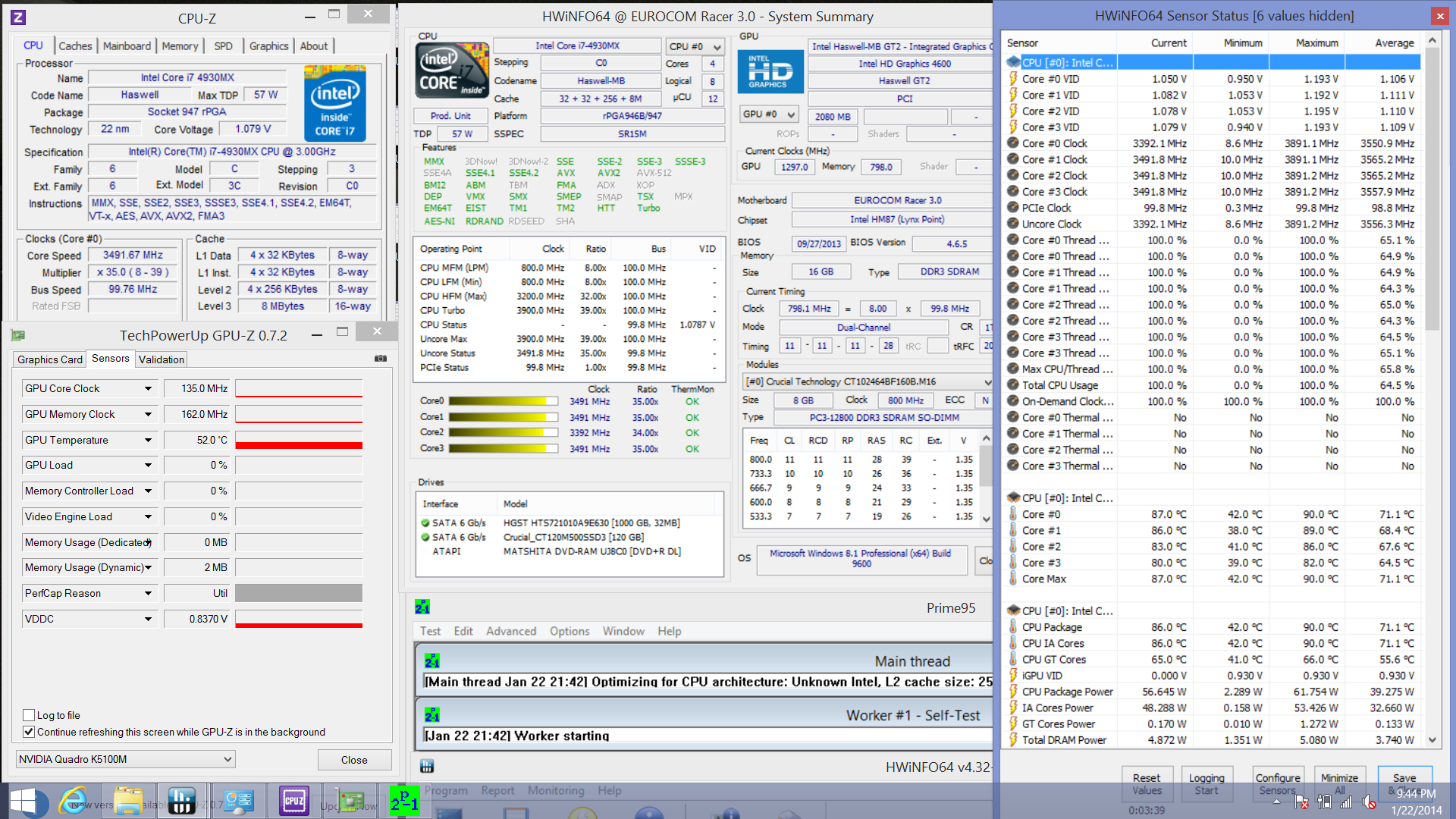Click the voltage icon beside Core #0 VID
The image size is (1456, 819).
click(1012, 79)
